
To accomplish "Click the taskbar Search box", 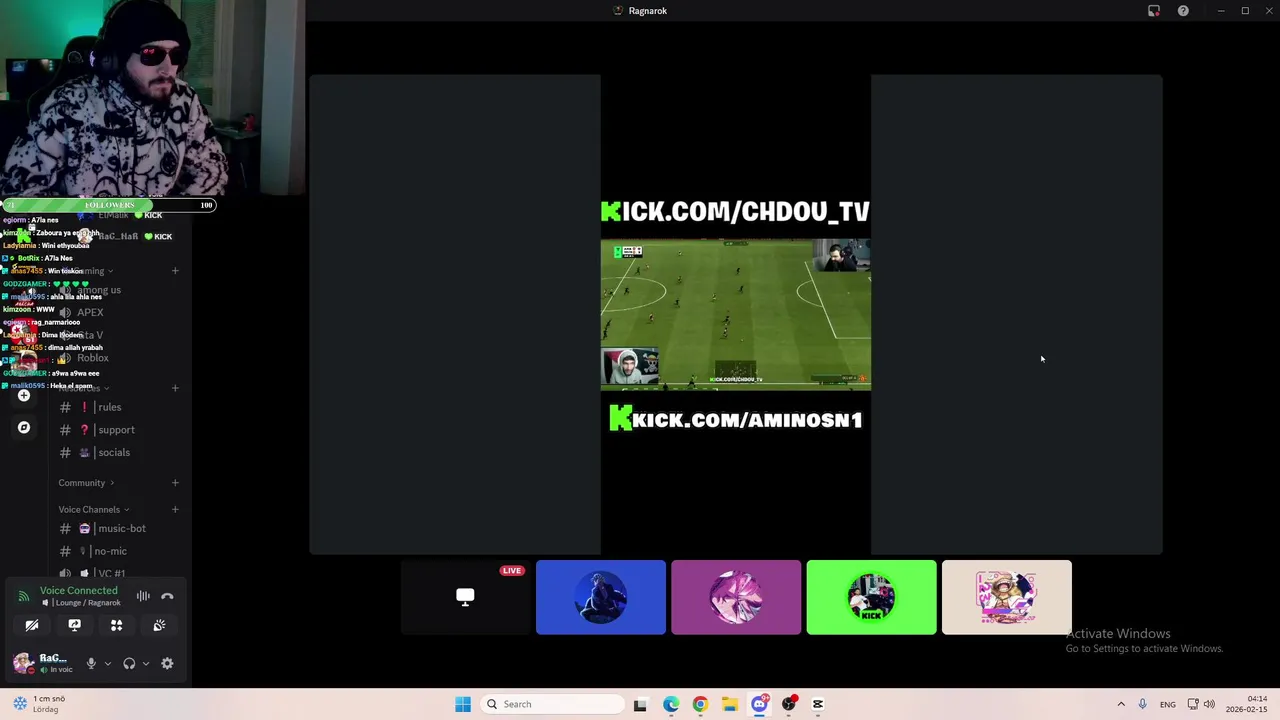I will point(552,704).
